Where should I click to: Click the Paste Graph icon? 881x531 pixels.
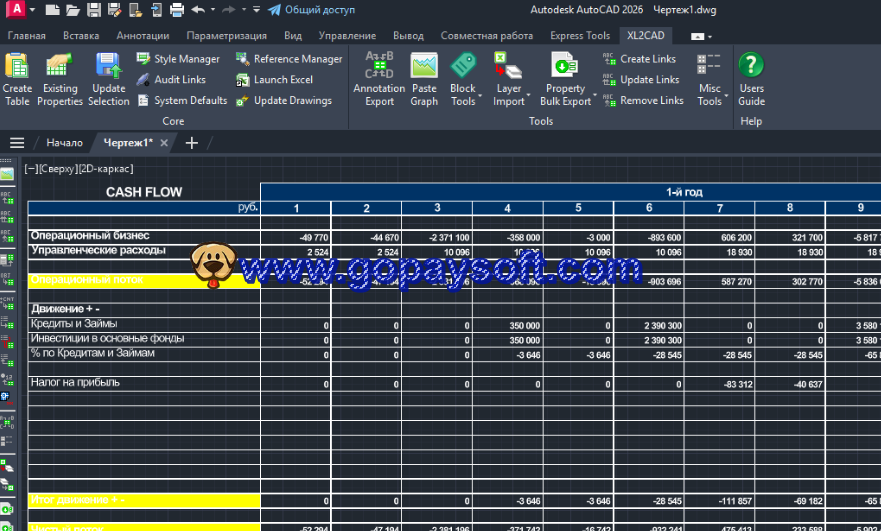[x=424, y=78]
